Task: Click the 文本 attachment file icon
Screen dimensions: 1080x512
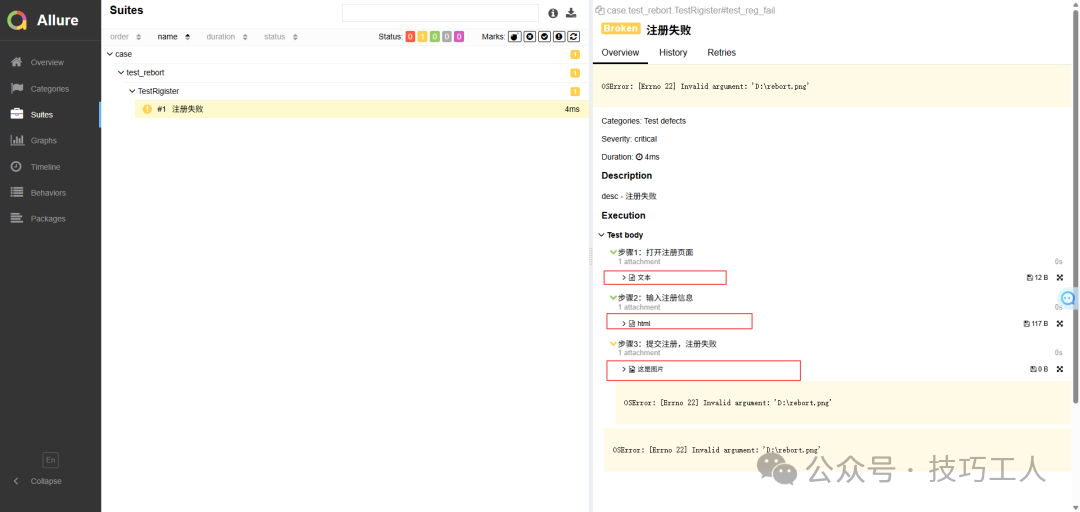Action: [x=632, y=278]
